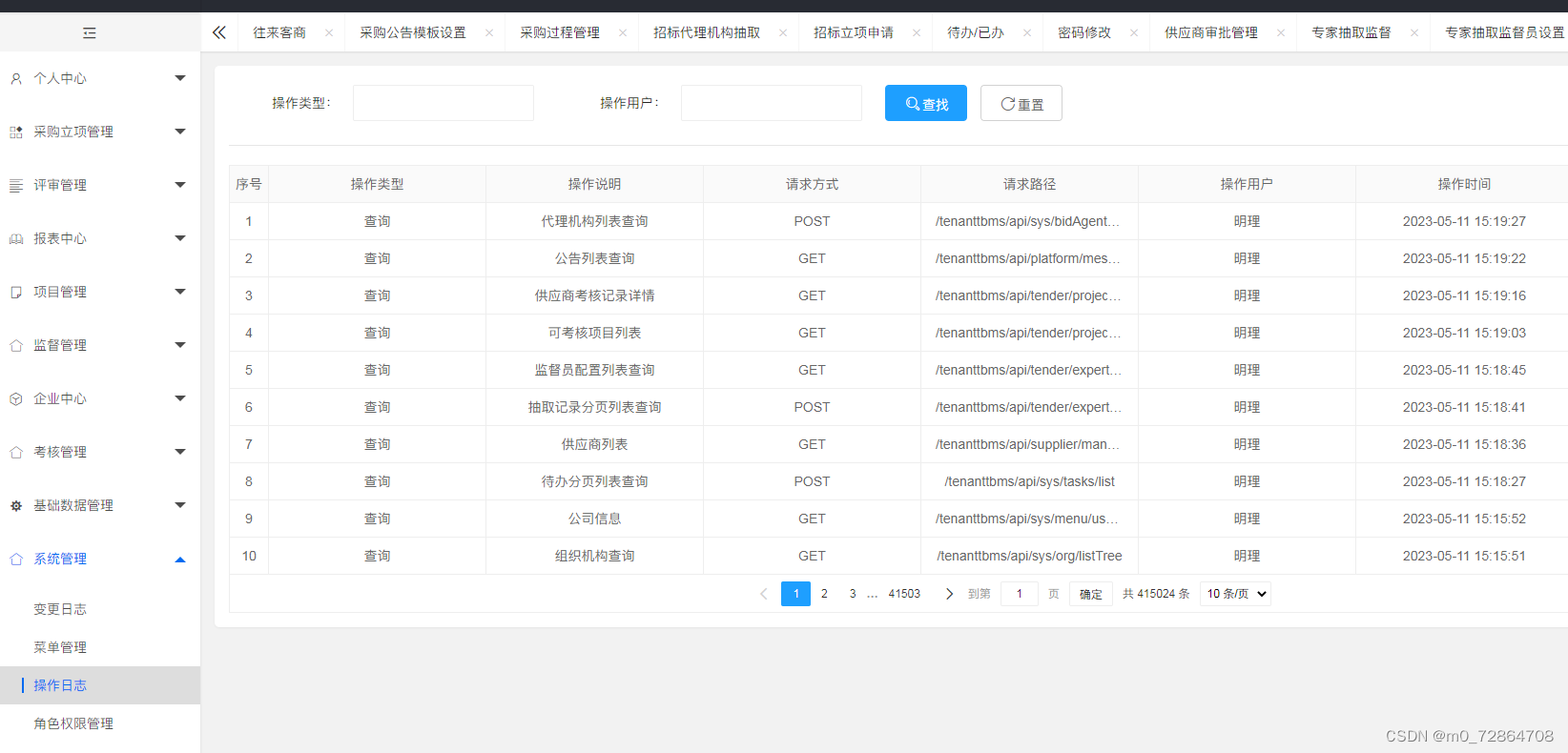Expand the 监督管理 menu arrow

(180, 345)
